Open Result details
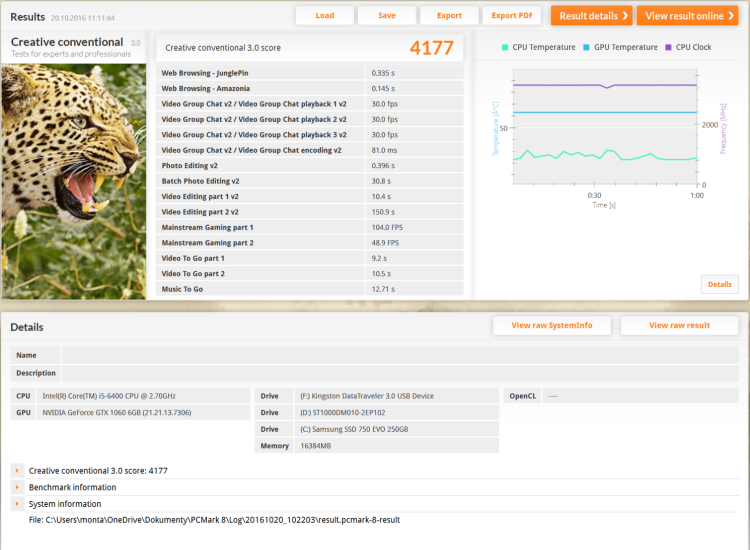This screenshot has width=750, height=550. 592,16
